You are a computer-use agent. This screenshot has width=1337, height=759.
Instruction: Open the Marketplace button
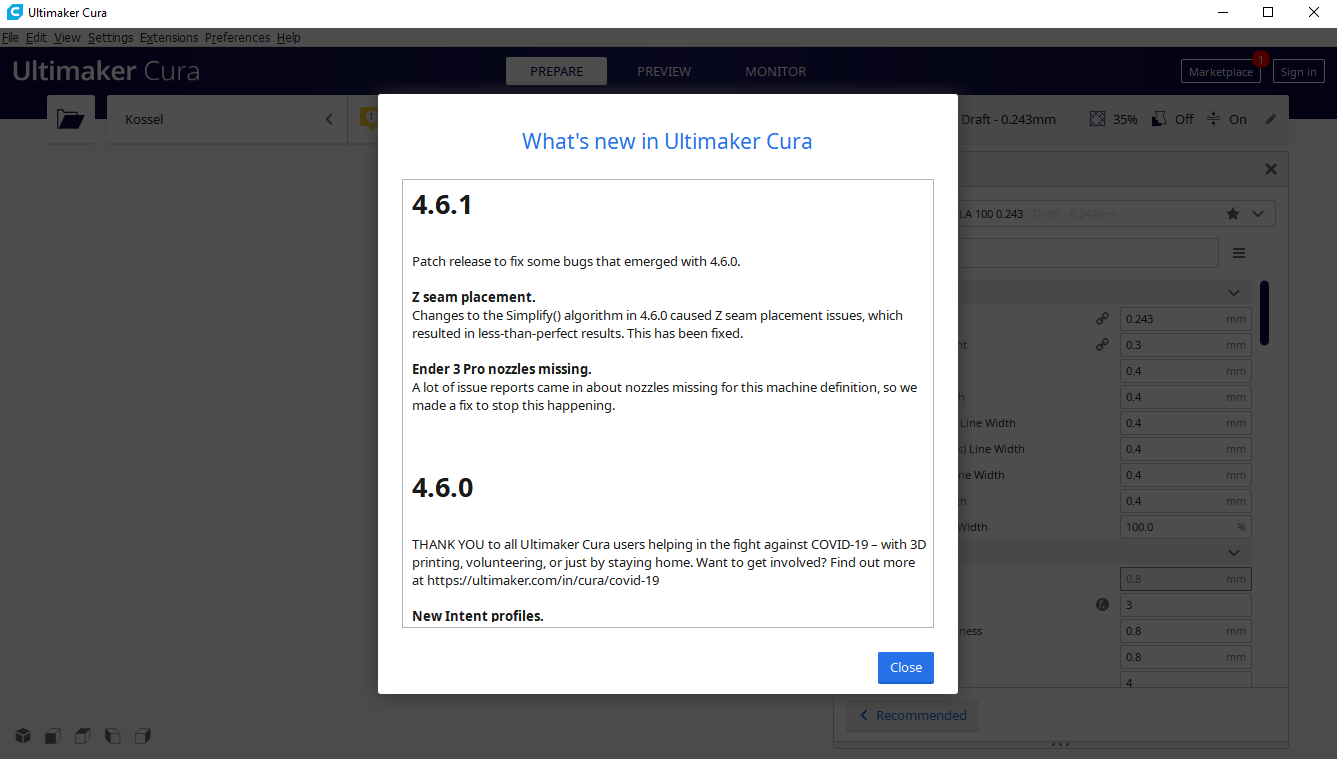[x=1220, y=72]
